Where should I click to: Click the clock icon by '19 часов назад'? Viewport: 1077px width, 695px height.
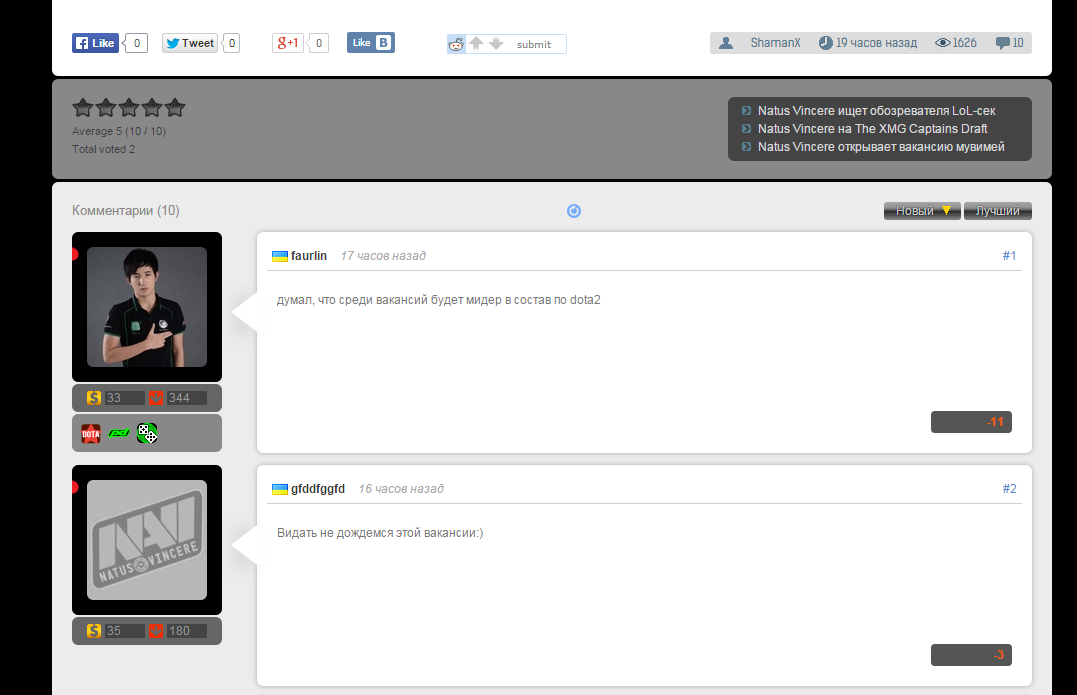tap(826, 43)
